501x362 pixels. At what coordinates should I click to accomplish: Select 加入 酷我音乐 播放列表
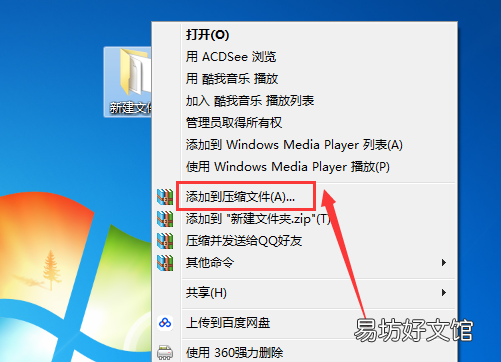[x=304, y=101]
